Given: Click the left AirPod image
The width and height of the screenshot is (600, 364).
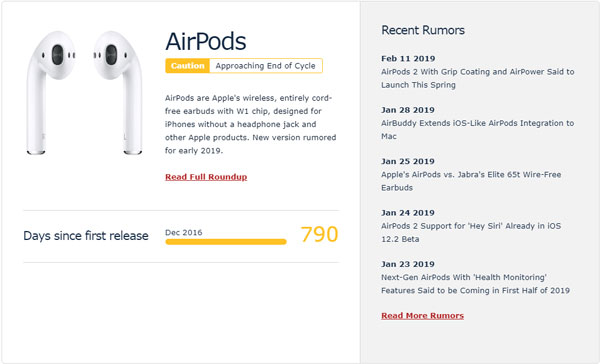Looking at the screenshot, I should [51, 93].
